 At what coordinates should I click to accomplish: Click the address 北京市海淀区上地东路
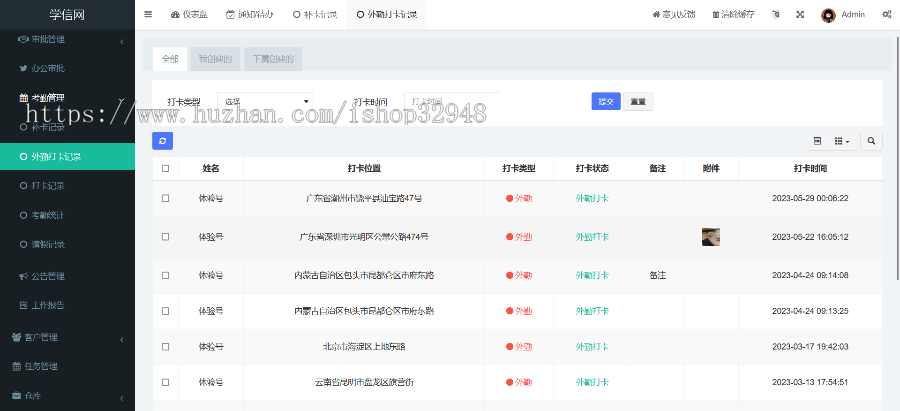click(364, 347)
